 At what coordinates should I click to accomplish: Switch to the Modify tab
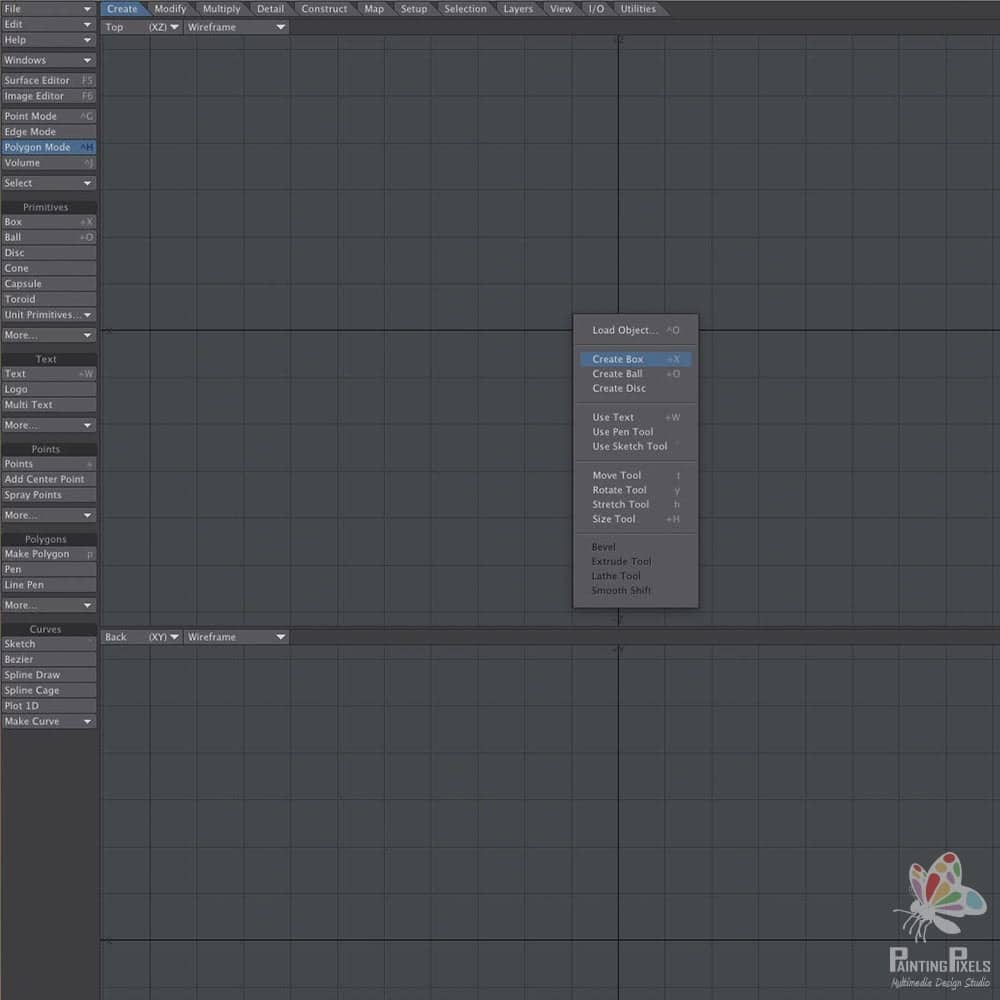point(170,9)
